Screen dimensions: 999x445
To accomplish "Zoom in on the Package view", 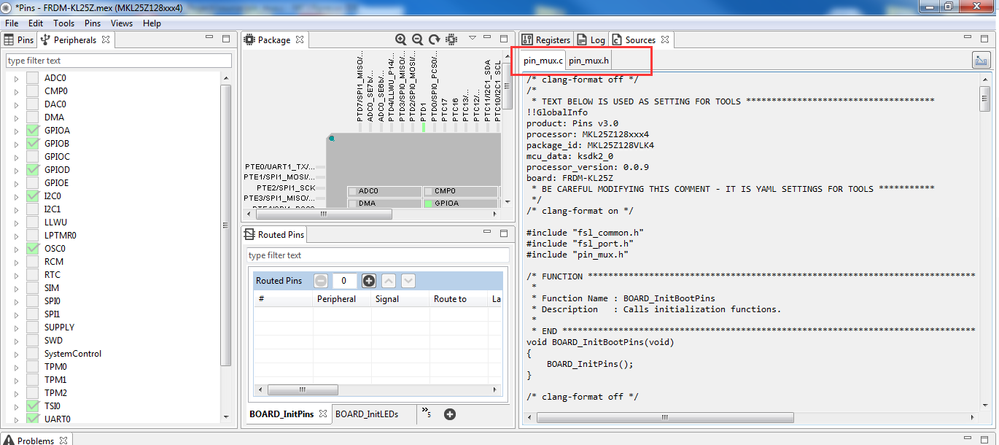I will (x=401, y=40).
